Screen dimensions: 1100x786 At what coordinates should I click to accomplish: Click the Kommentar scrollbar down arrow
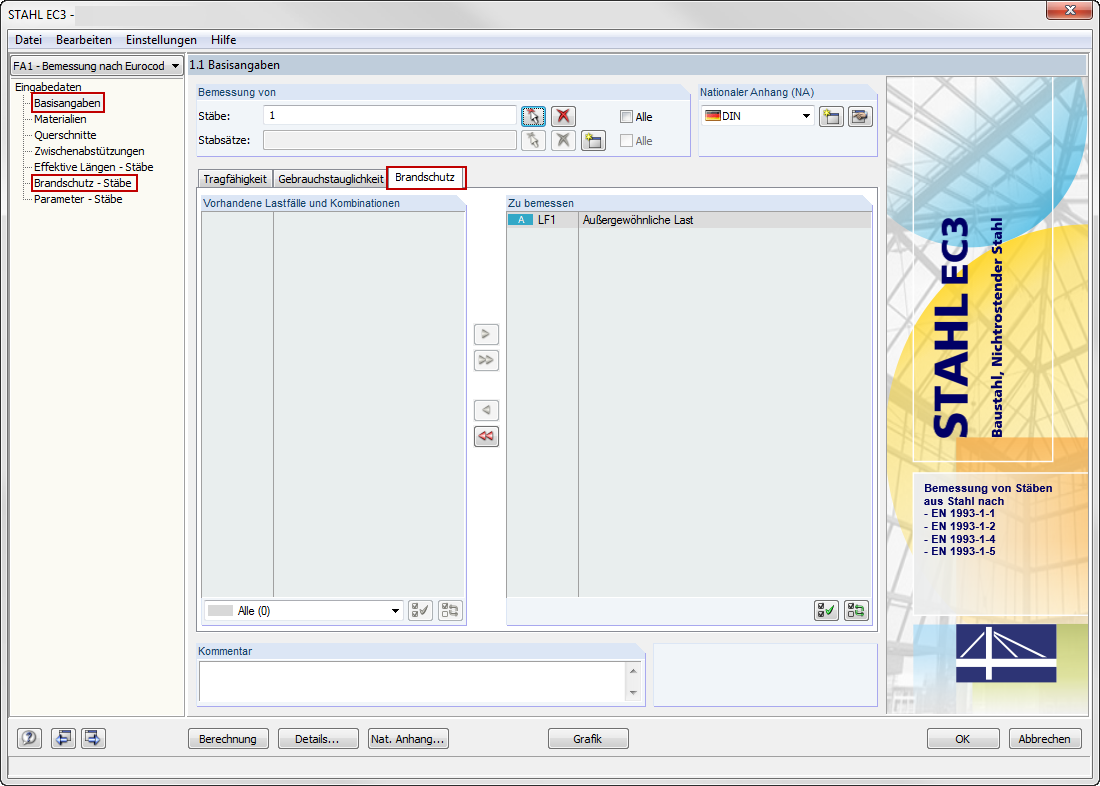coord(633,693)
